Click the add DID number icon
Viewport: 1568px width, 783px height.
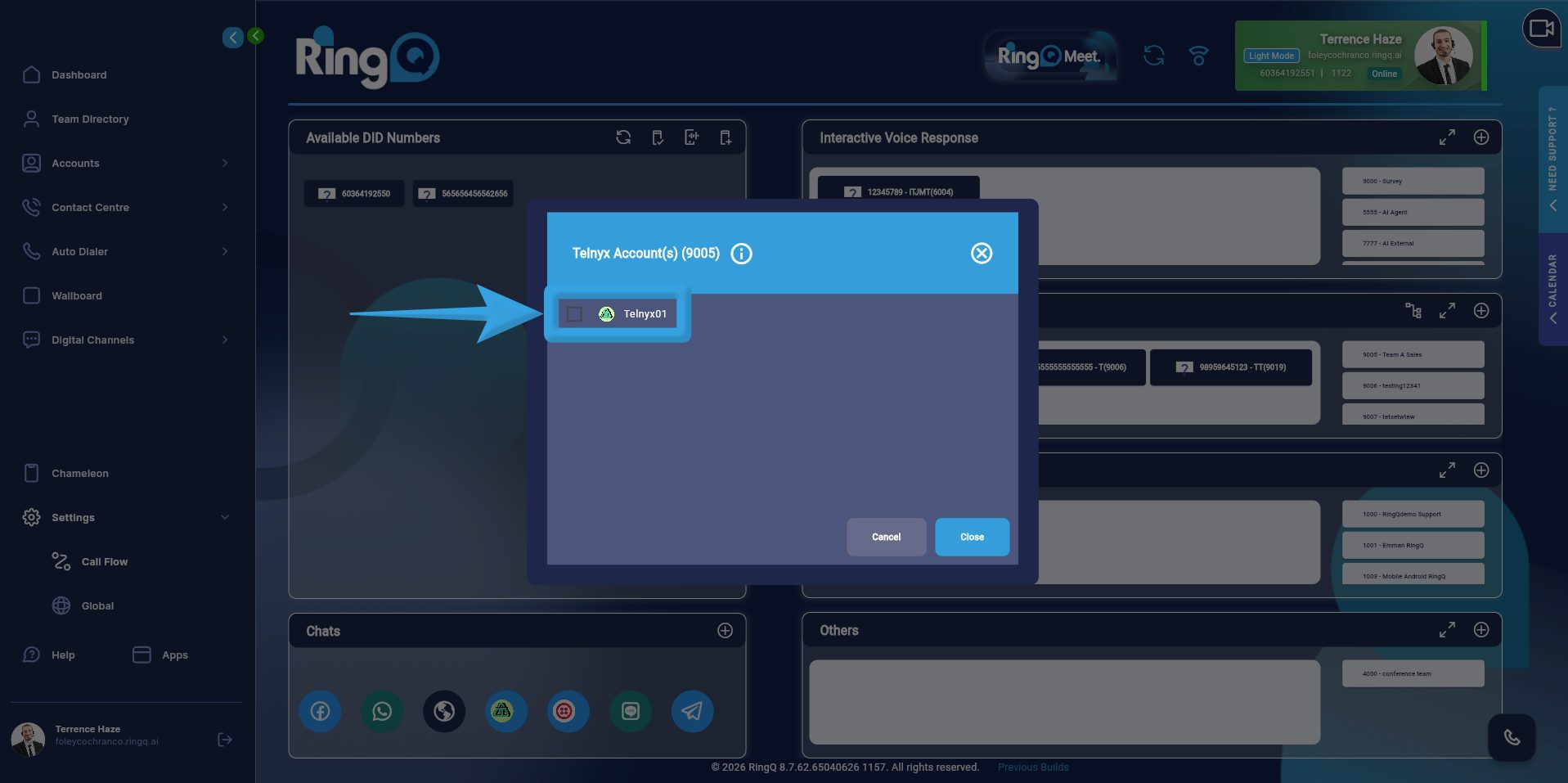725,137
